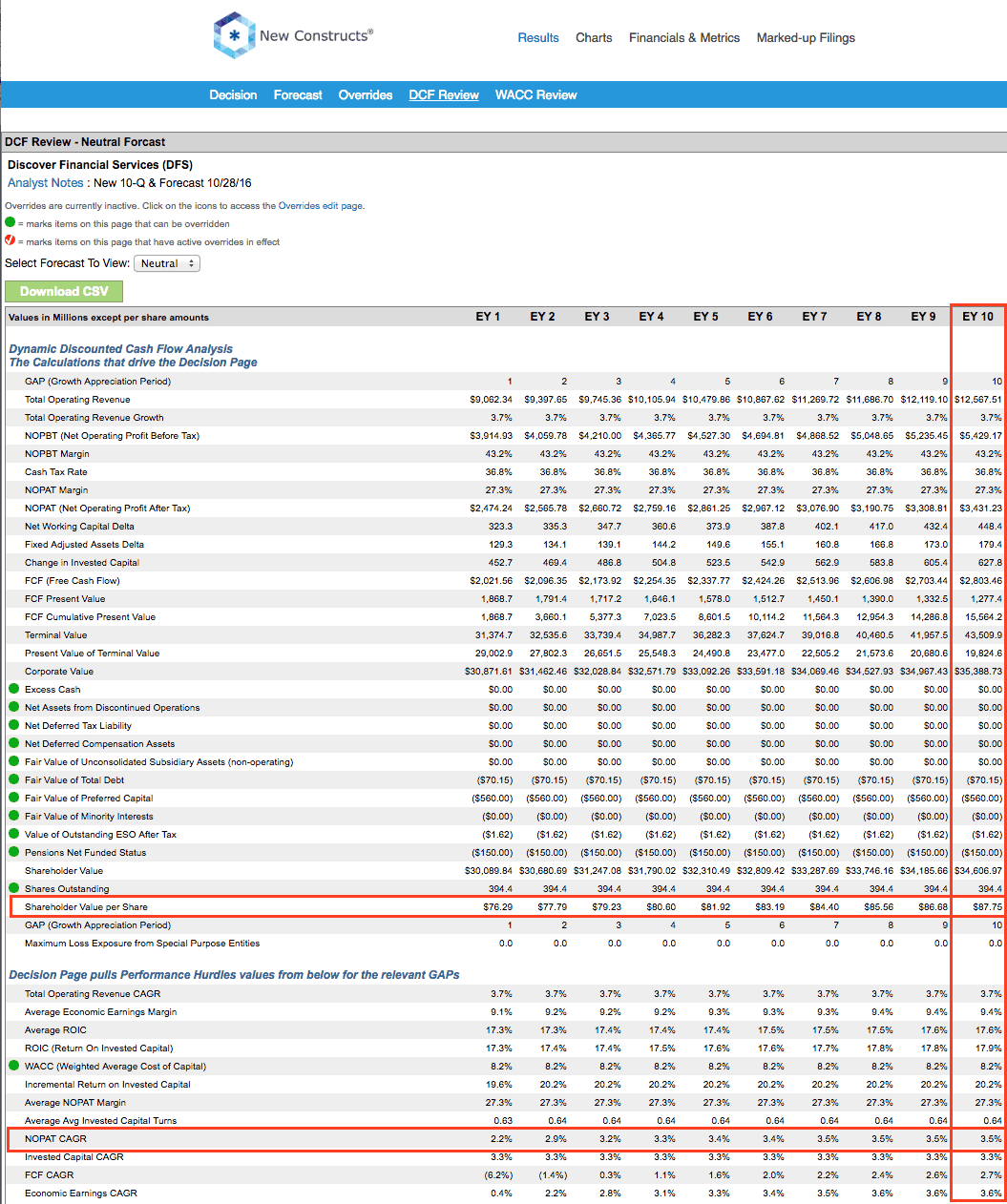
Task: Open the Analyst Notes link
Action: click(45, 183)
